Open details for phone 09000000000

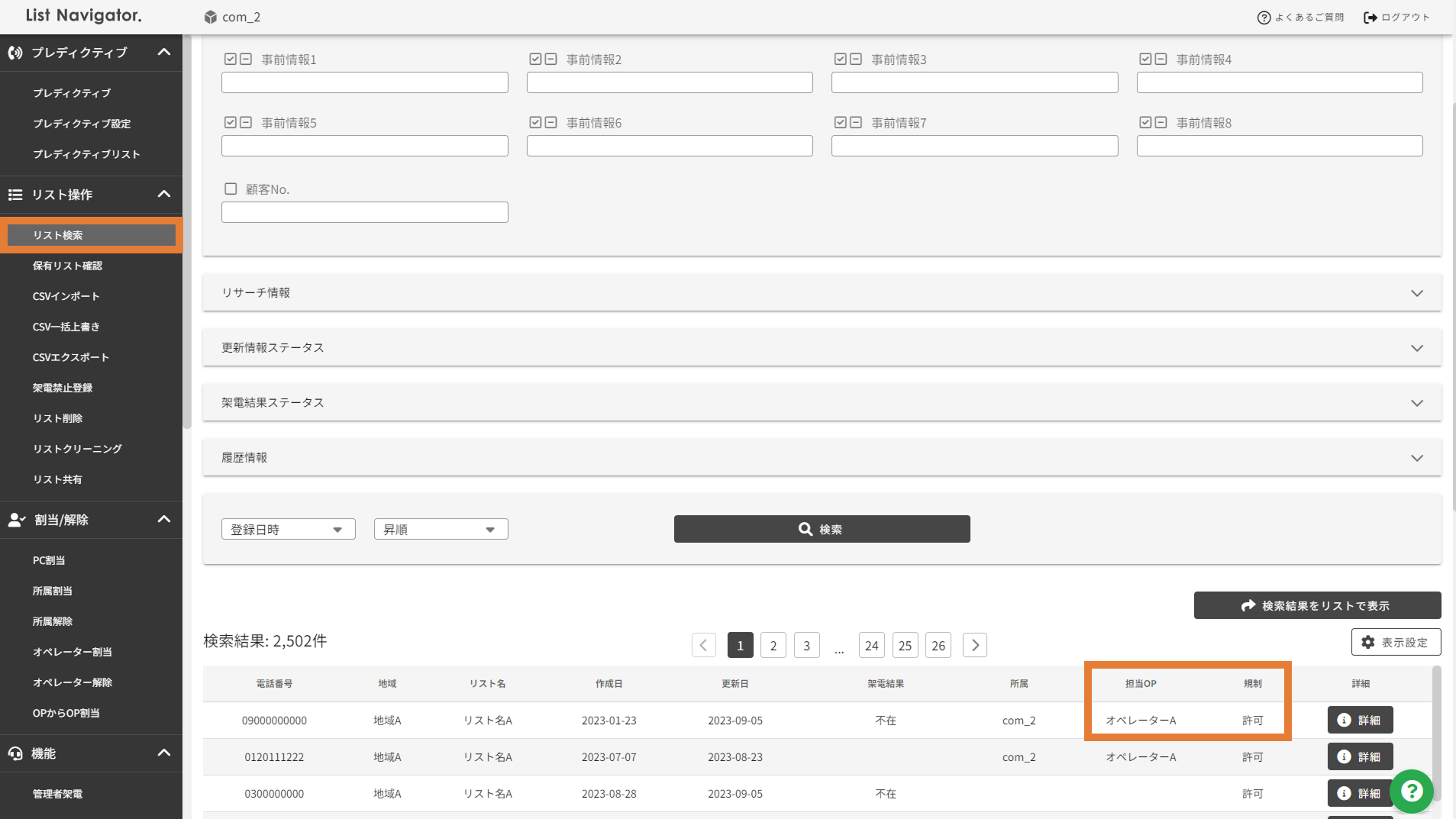(1360, 720)
